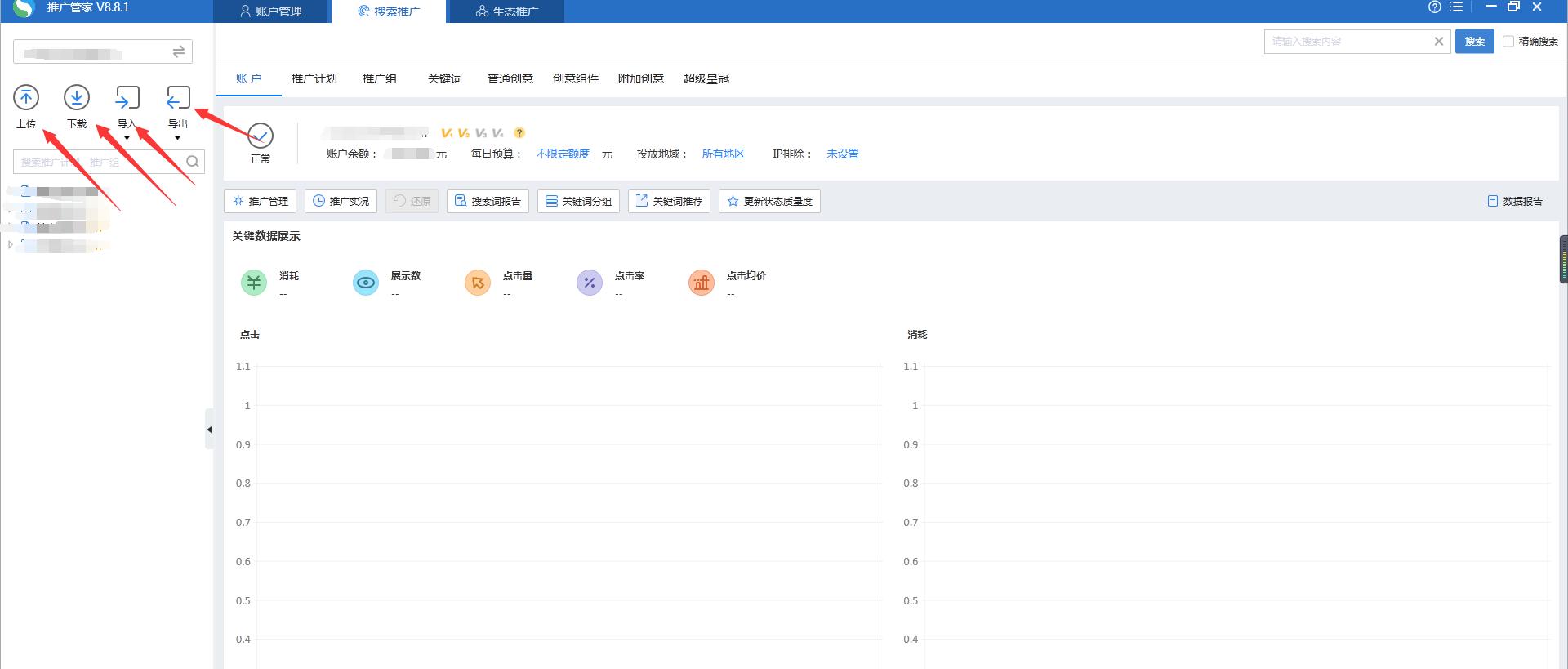Click the 消耗 chart title
The width and height of the screenshot is (1568, 669).
click(917, 335)
